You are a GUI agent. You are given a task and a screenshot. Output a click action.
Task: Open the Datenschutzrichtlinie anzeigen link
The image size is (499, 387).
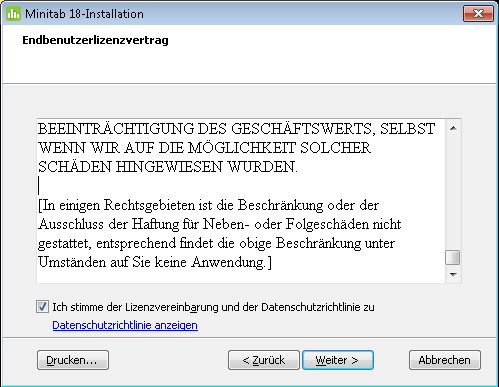tap(125, 325)
